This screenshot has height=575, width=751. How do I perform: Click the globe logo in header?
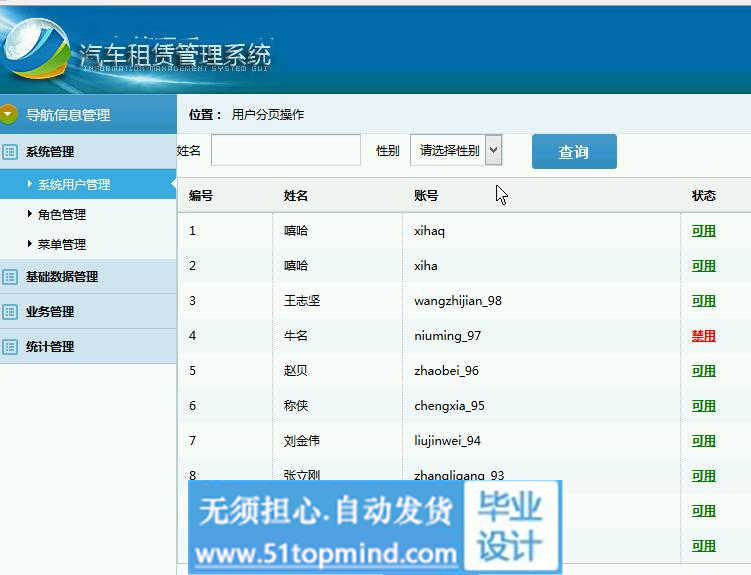[36, 50]
